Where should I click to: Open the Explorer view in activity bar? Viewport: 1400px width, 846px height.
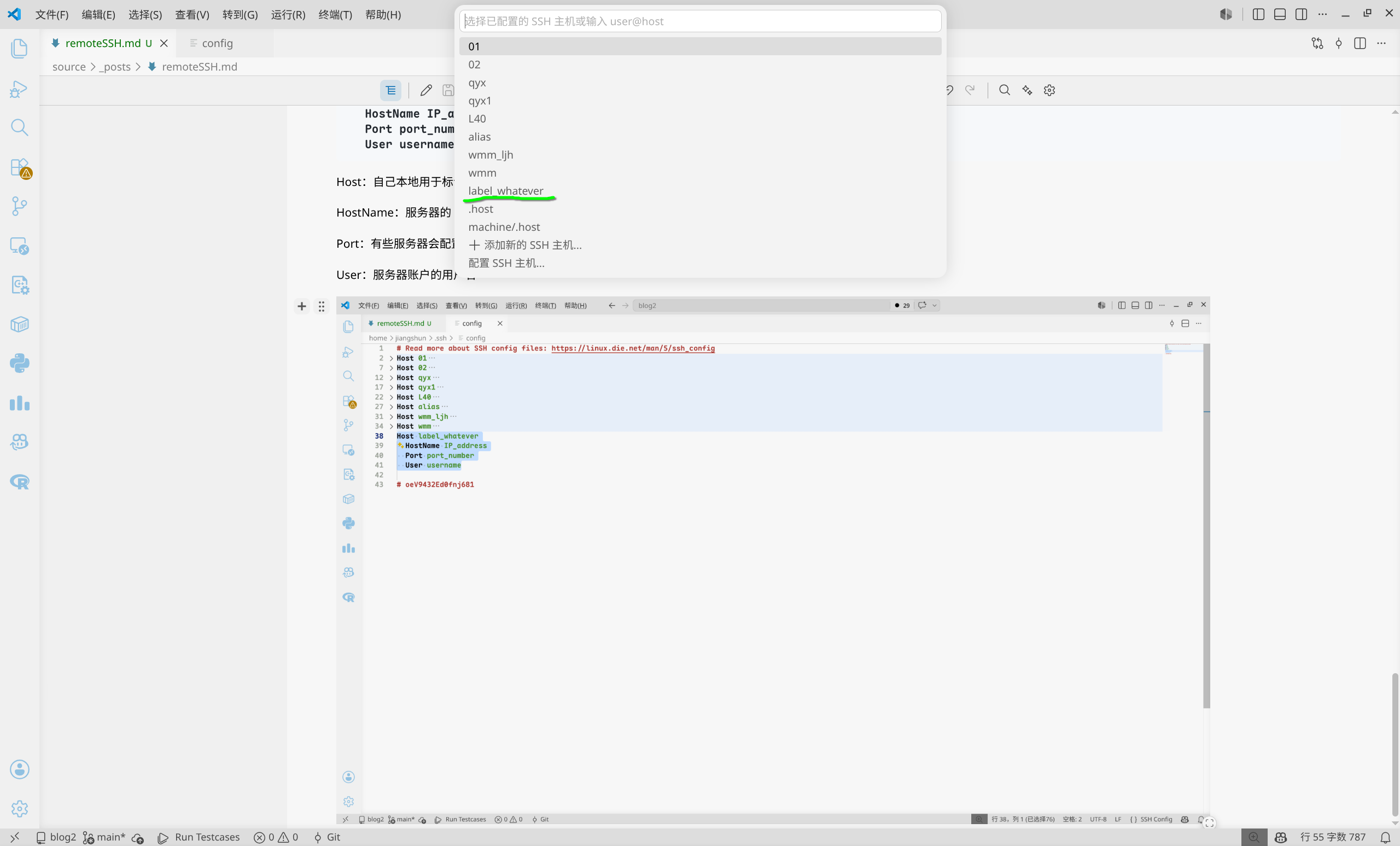click(19, 48)
